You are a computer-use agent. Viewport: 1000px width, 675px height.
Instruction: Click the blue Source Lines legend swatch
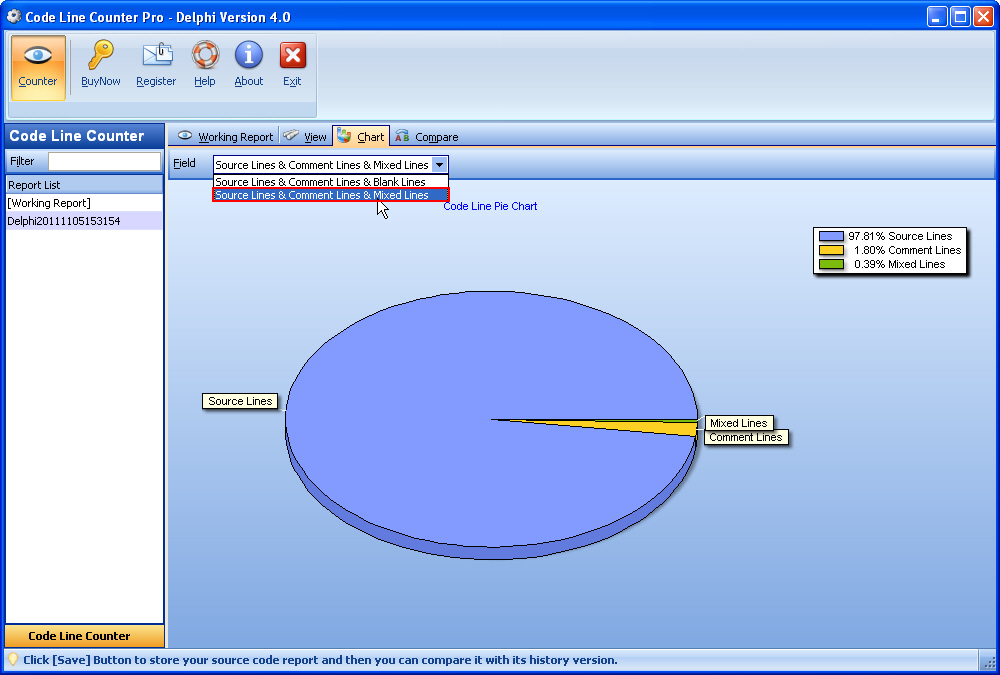(x=831, y=236)
